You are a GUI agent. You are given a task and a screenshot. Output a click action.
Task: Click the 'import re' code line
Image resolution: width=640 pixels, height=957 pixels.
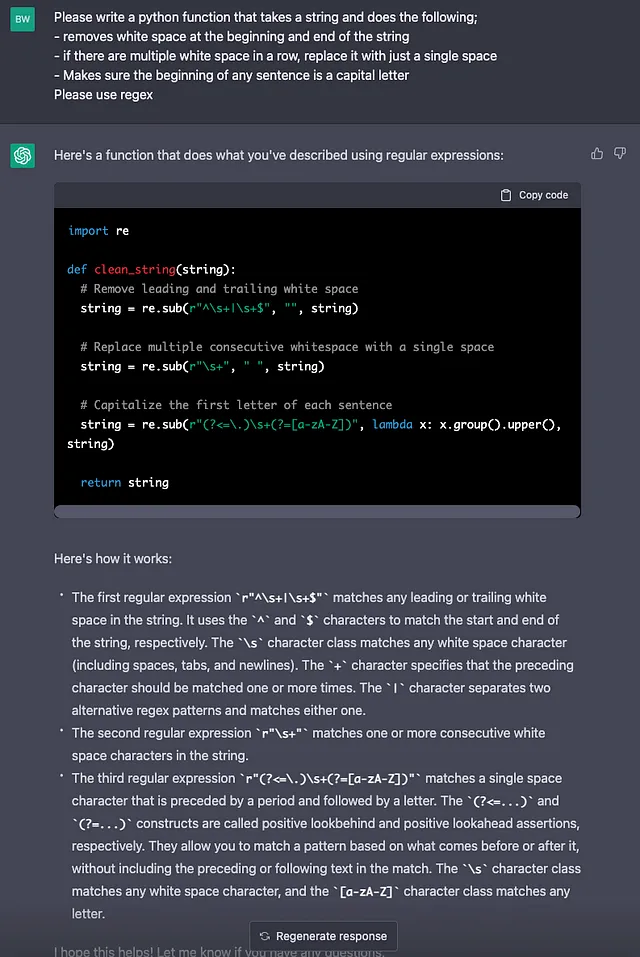point(98,231)
